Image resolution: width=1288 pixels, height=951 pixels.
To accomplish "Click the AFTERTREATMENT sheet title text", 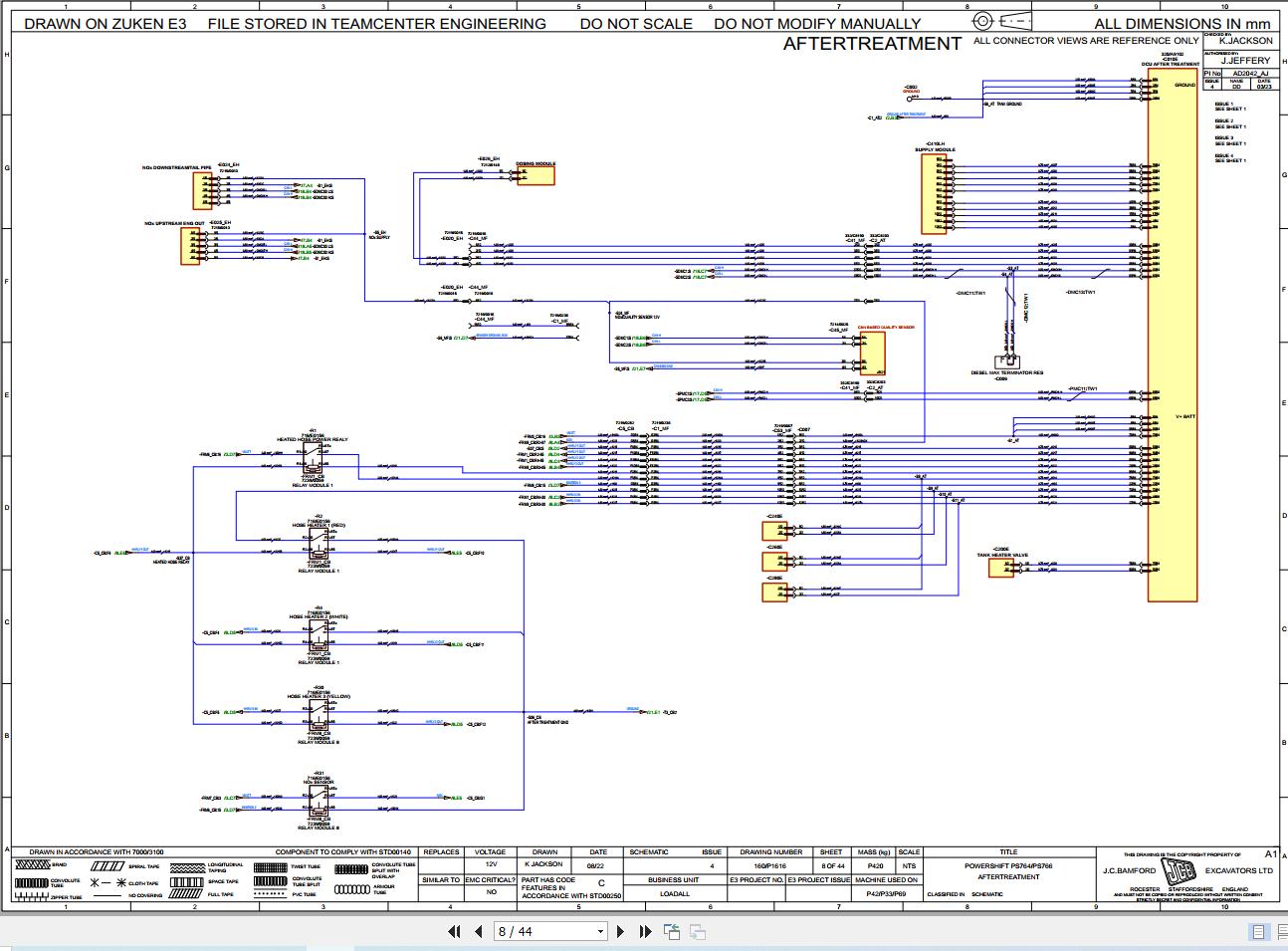I will [x=872, y=44].
